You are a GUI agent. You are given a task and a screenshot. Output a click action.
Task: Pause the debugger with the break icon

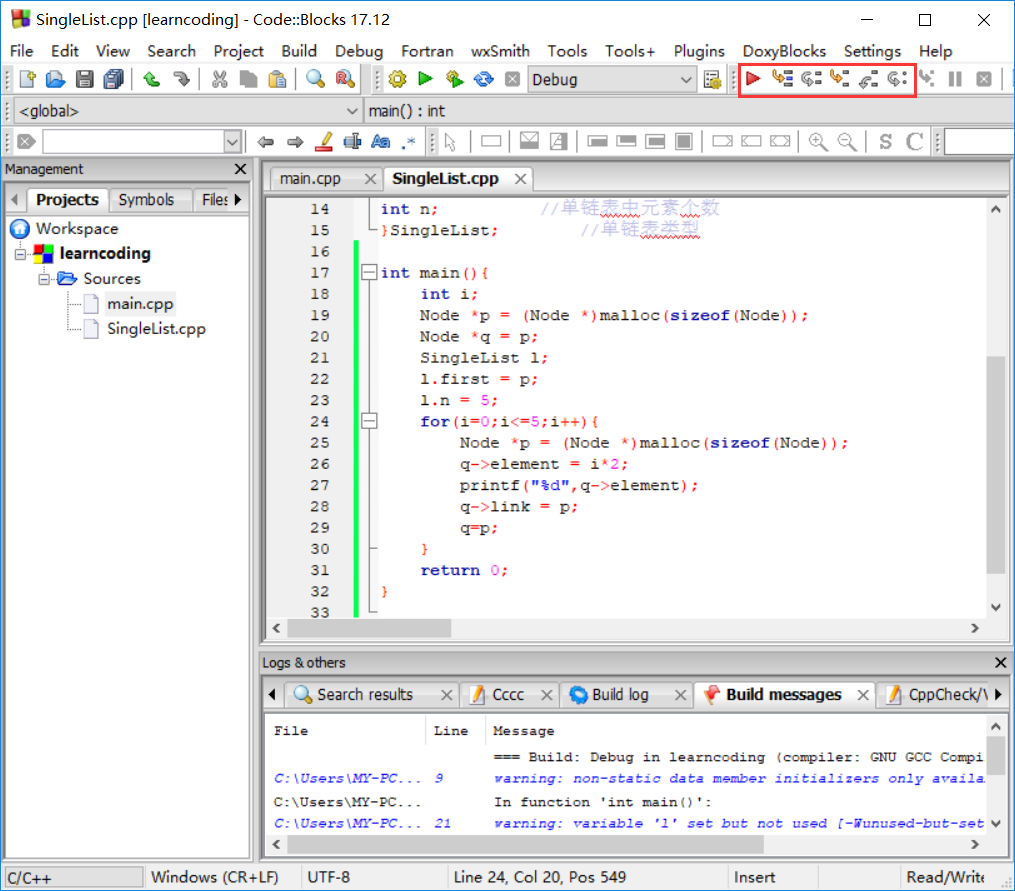(x=955, y=79)
